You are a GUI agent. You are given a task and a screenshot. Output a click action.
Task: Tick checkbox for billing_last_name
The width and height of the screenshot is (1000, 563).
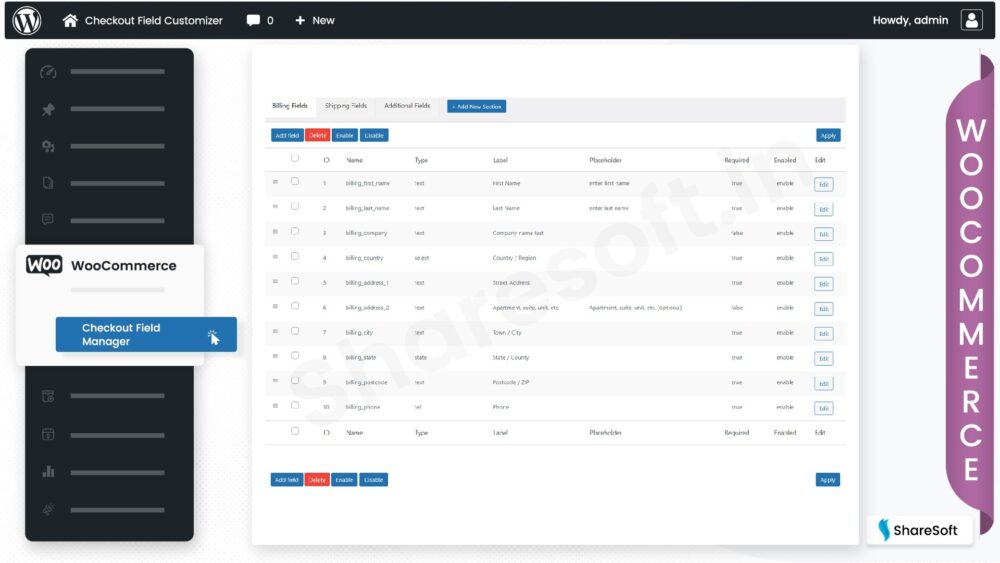295,207
